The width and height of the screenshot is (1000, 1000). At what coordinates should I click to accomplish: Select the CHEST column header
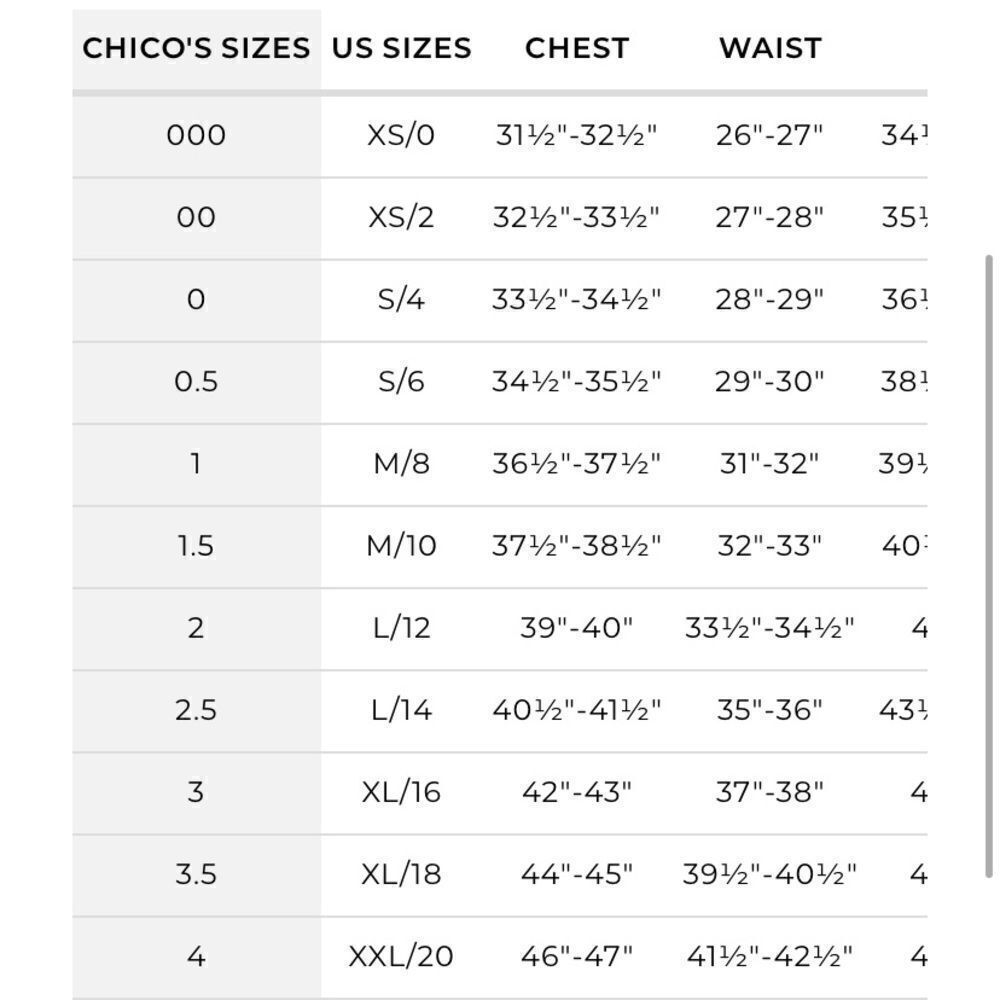pyautogui.click(x=577, y=48)
